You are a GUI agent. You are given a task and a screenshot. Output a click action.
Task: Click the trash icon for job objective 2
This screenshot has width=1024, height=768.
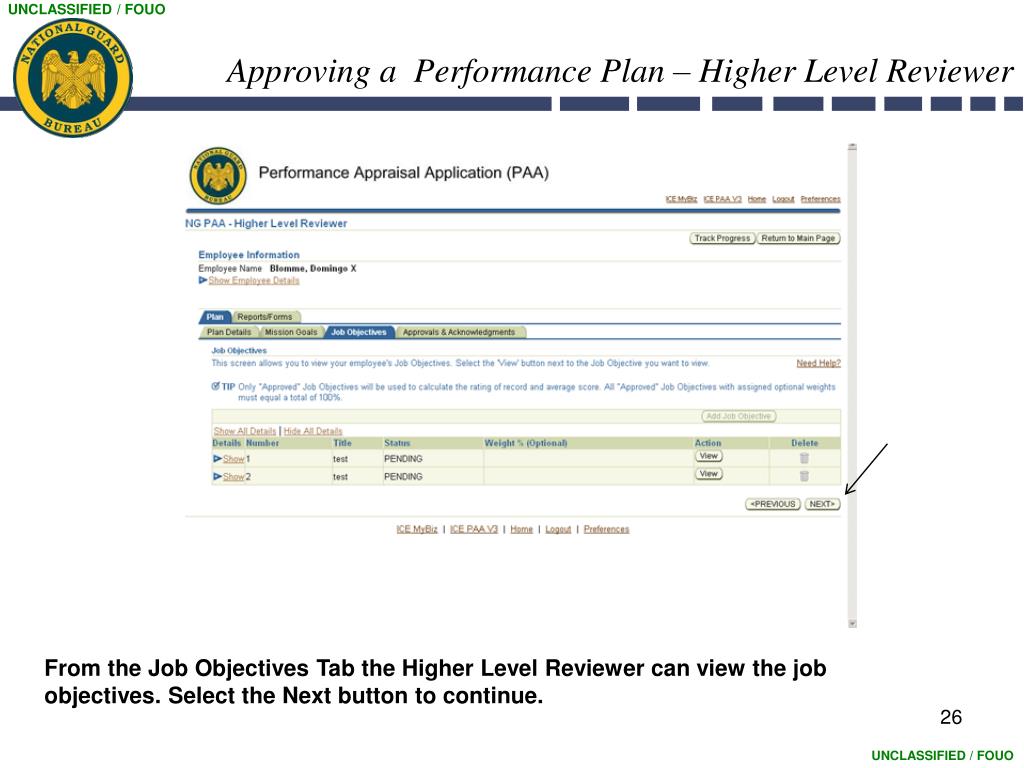point(804,475)
